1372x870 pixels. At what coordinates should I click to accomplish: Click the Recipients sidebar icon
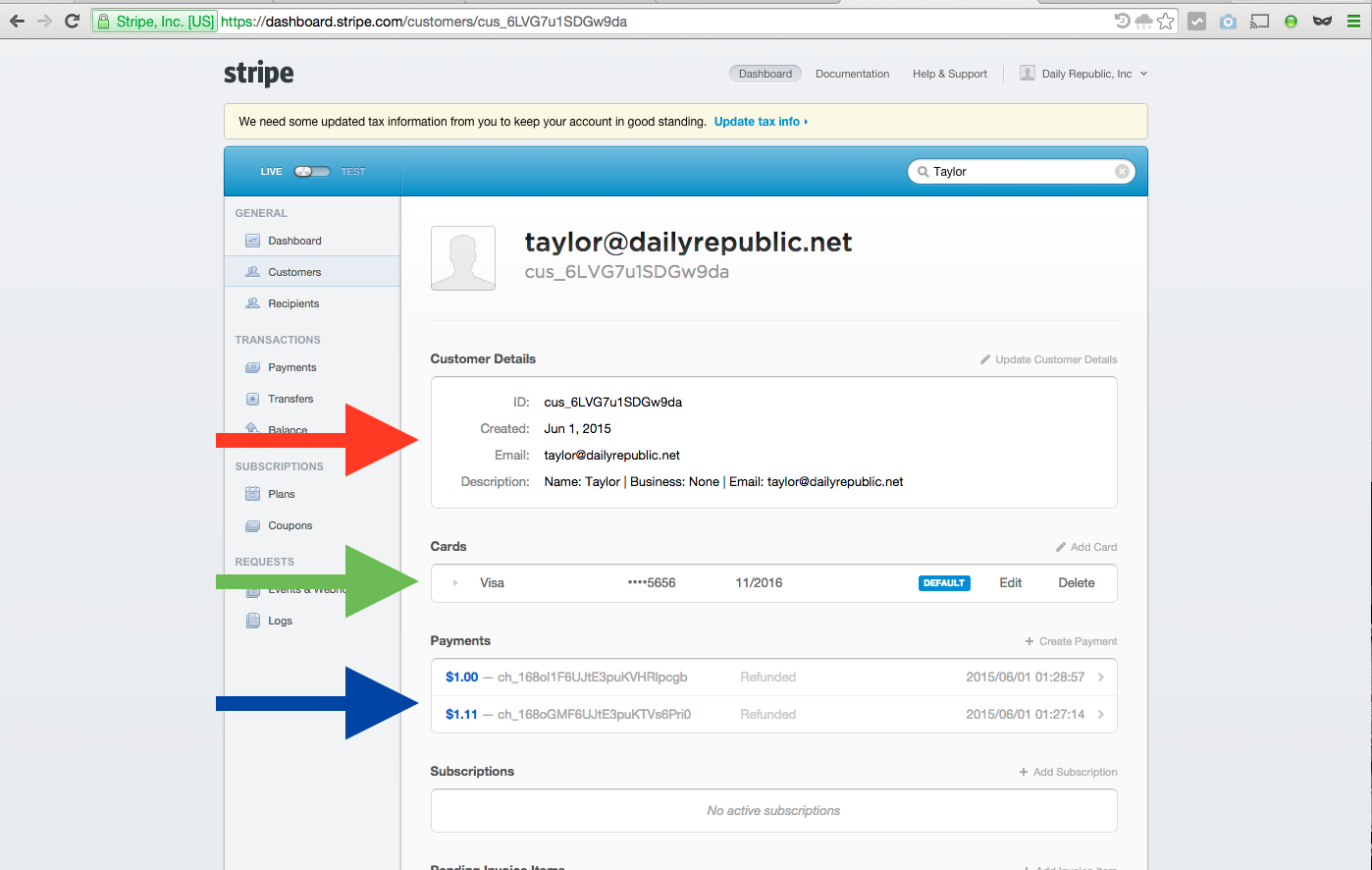click(x=252, y=303)
